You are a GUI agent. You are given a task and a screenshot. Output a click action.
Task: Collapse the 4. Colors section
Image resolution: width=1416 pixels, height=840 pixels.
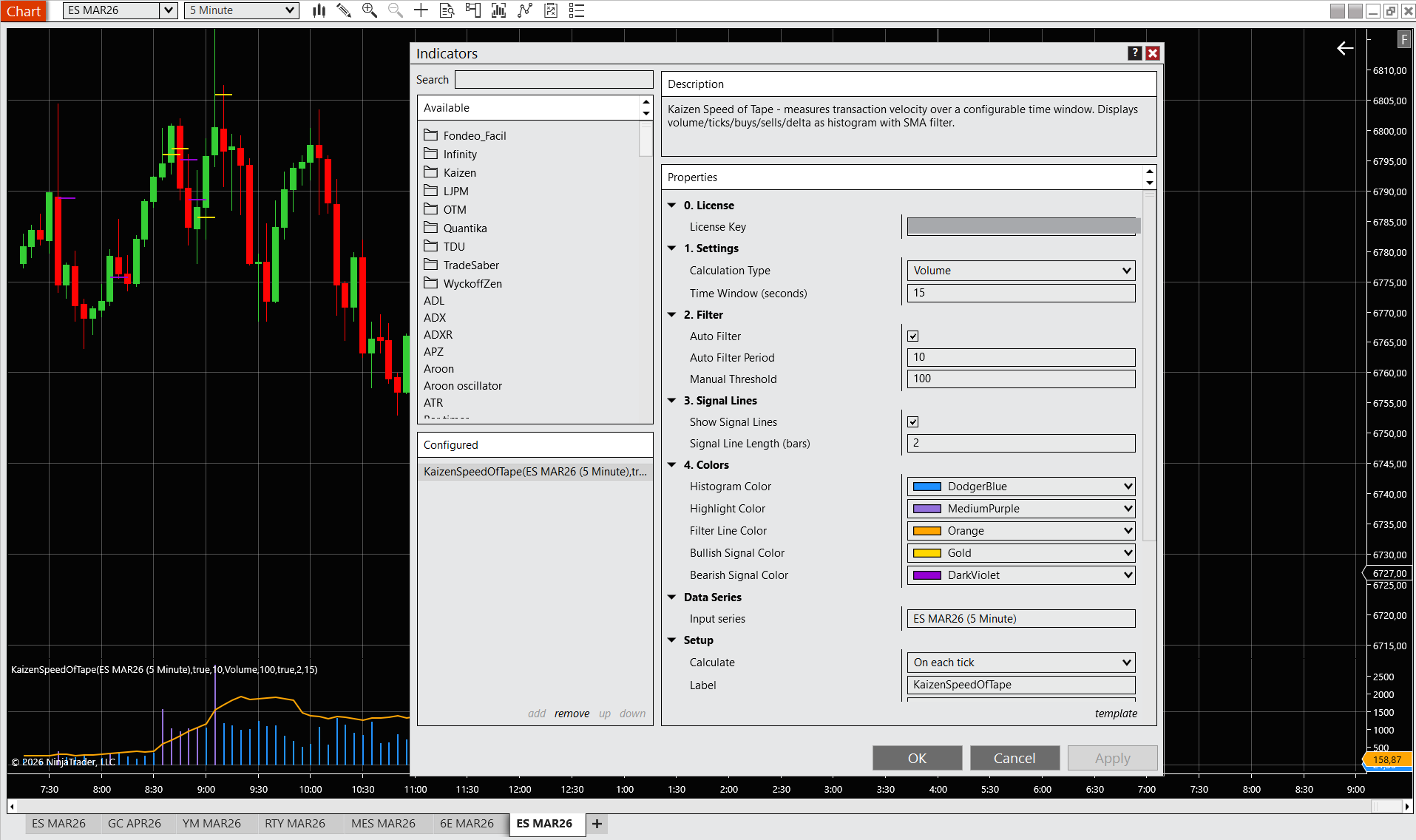[x=671, y=465]
